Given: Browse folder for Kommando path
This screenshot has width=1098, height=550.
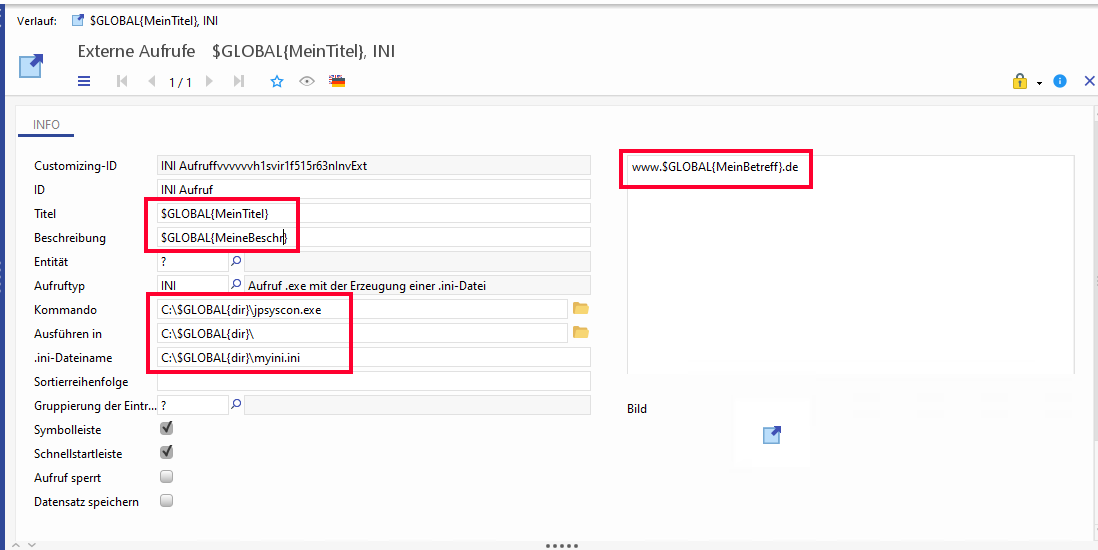Looking at the screenshot, I should [x=580, y=309].
